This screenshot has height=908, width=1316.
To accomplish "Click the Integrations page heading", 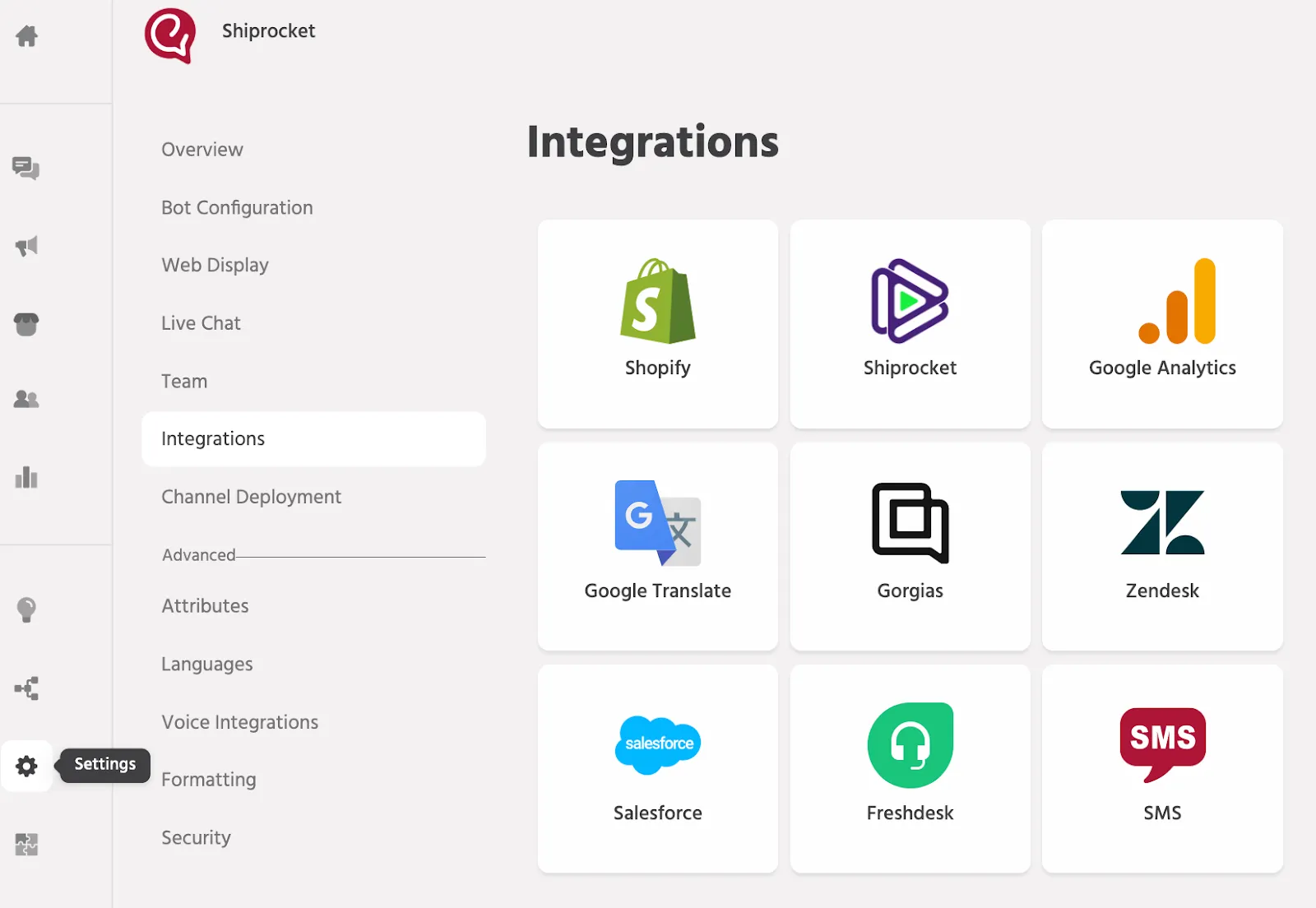I will click(652, 142).
